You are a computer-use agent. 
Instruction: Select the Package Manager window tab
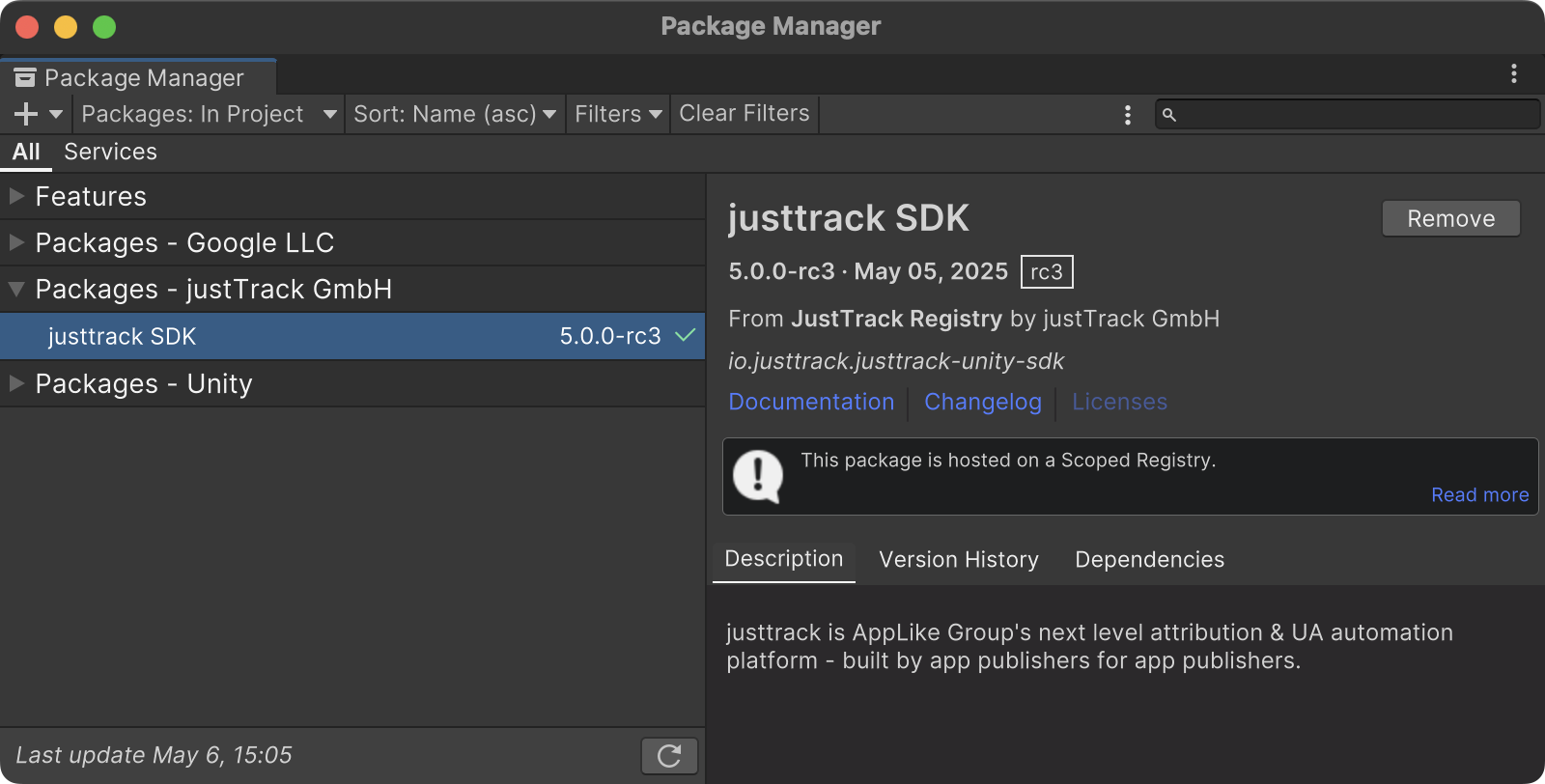pos(138,77)
